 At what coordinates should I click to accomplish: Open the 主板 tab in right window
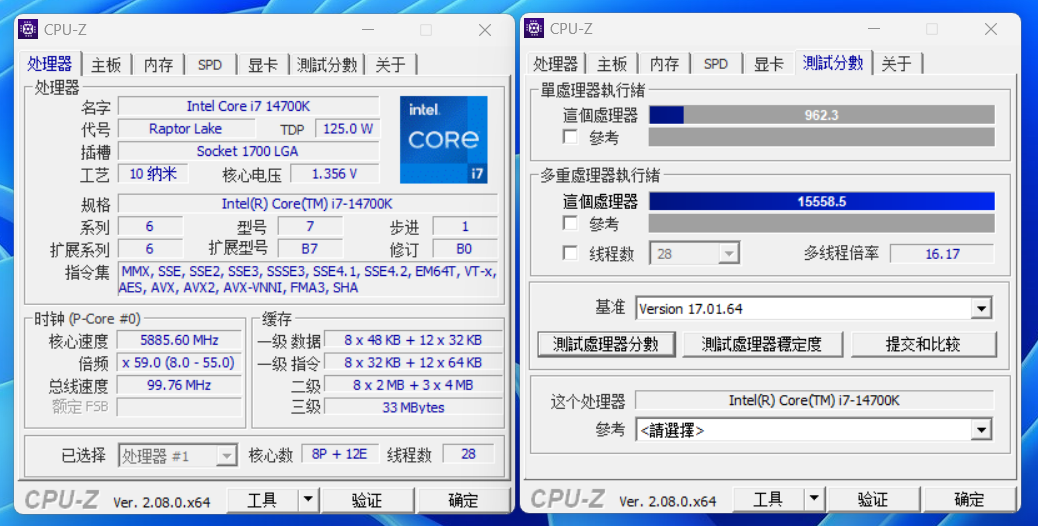tap(612, 64)
